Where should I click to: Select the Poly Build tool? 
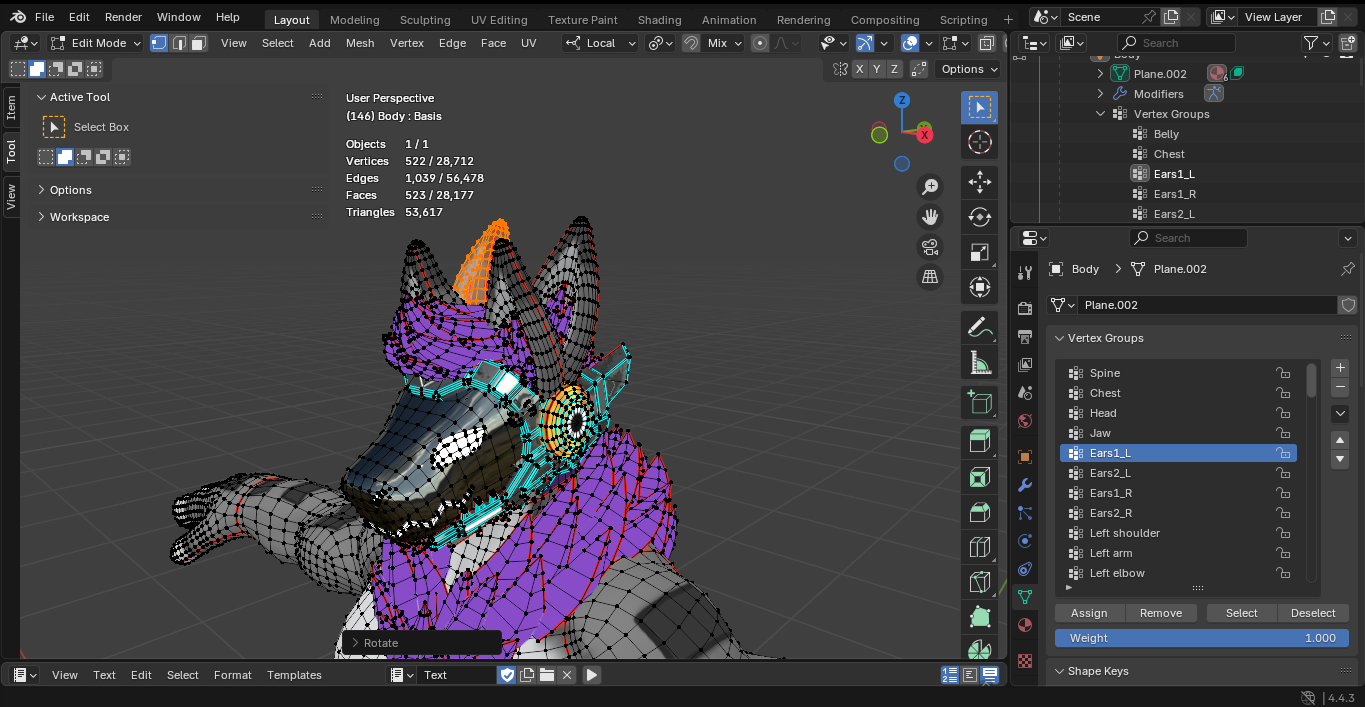click(x=980, y=619)
